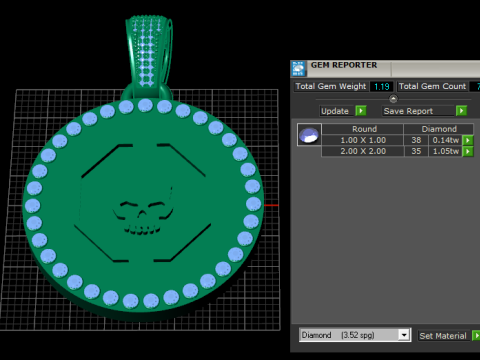Click the Total Gem Weight label
Image resolution: width=480 pixels, height=360 pixels.
(x=331, y=86)
